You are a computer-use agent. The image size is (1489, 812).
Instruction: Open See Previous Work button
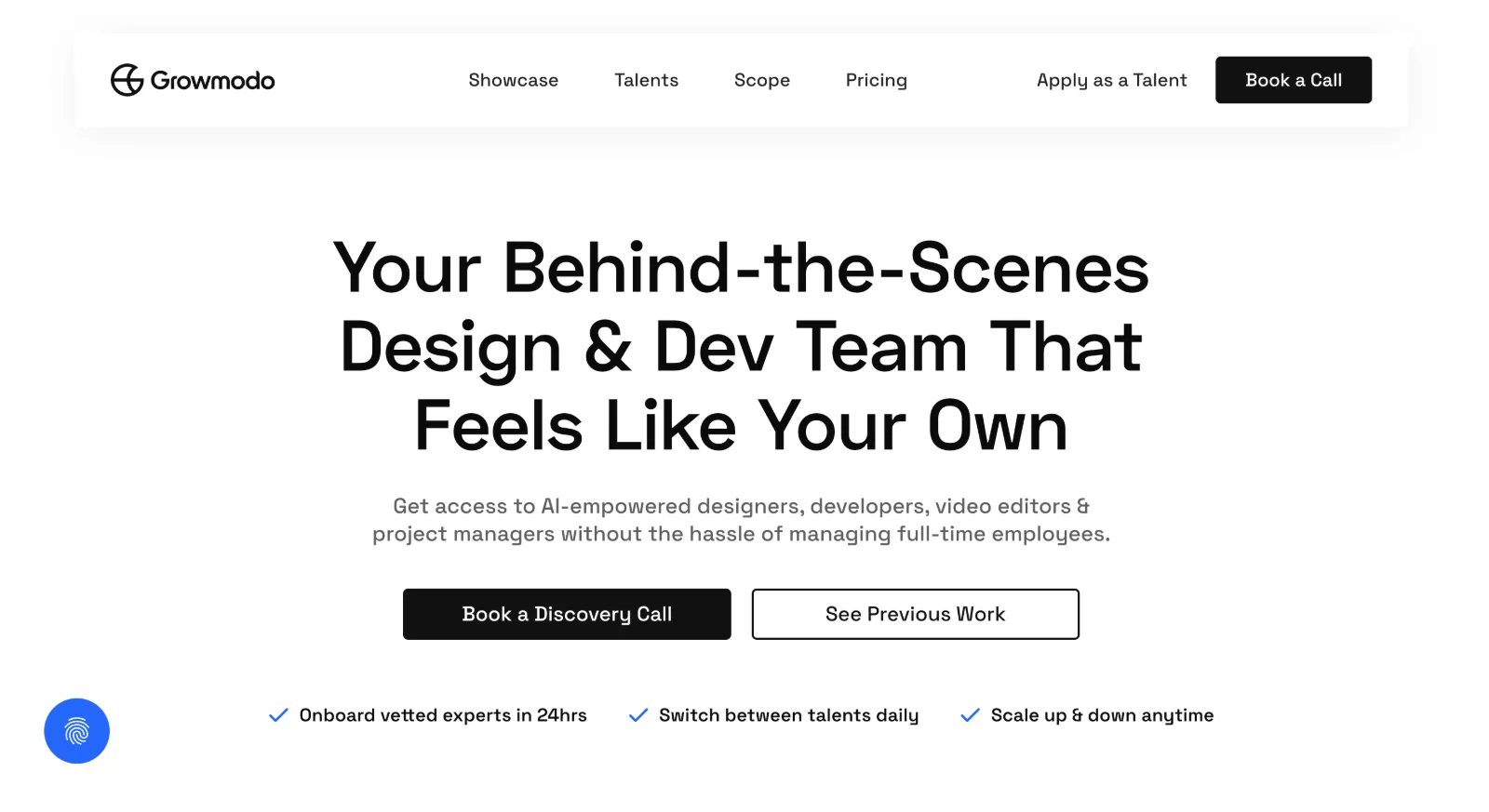(915, 614)
